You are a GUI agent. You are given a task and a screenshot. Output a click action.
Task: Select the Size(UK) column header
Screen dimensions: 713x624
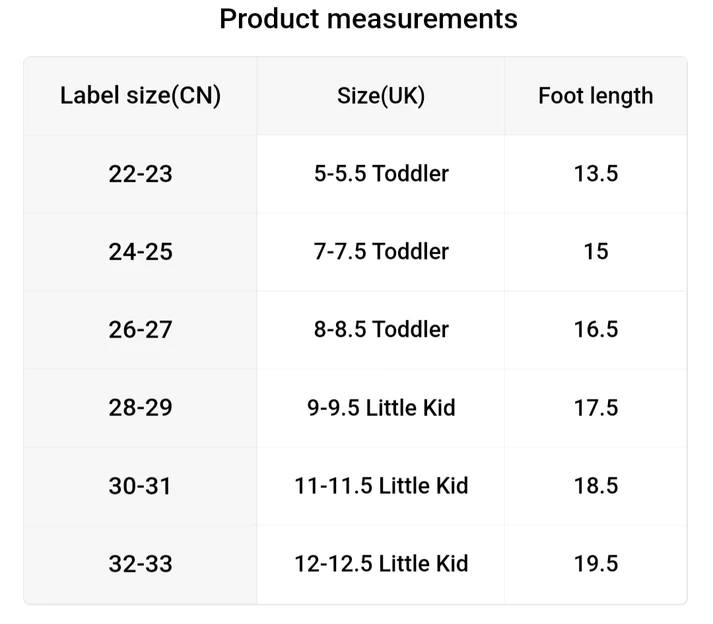[x=381, y=96]
